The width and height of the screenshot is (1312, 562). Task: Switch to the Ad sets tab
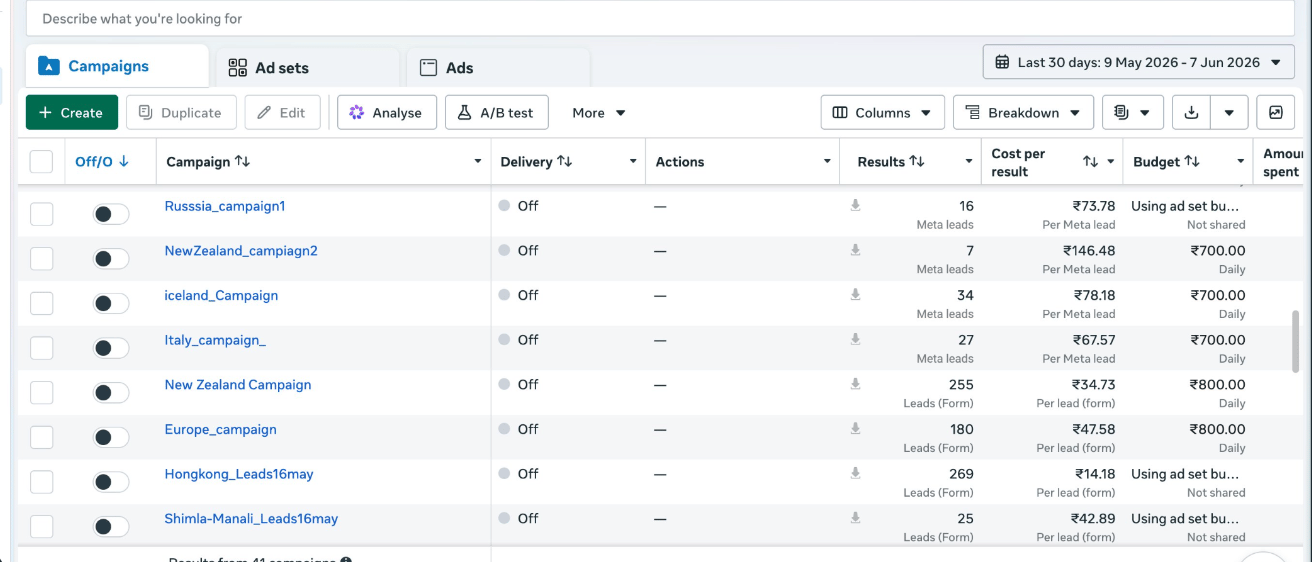tap(308, 68)
